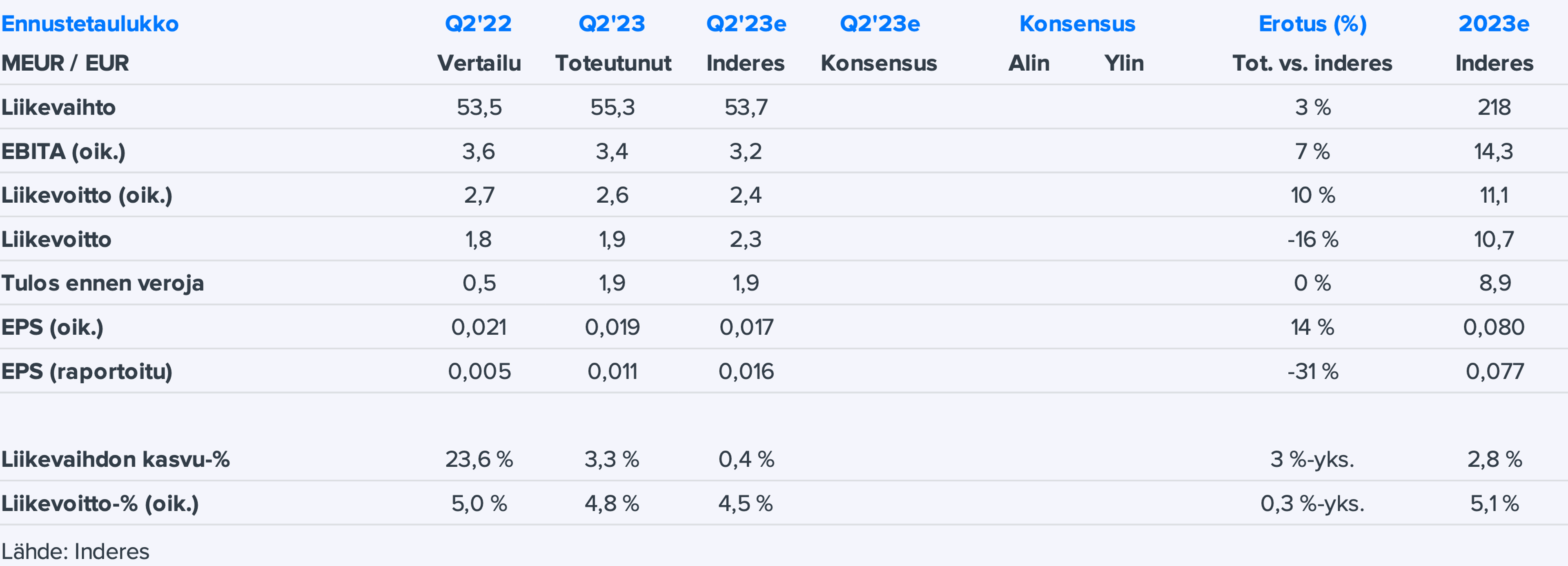Click the Liikevaihto row label

tap(58, 107)
